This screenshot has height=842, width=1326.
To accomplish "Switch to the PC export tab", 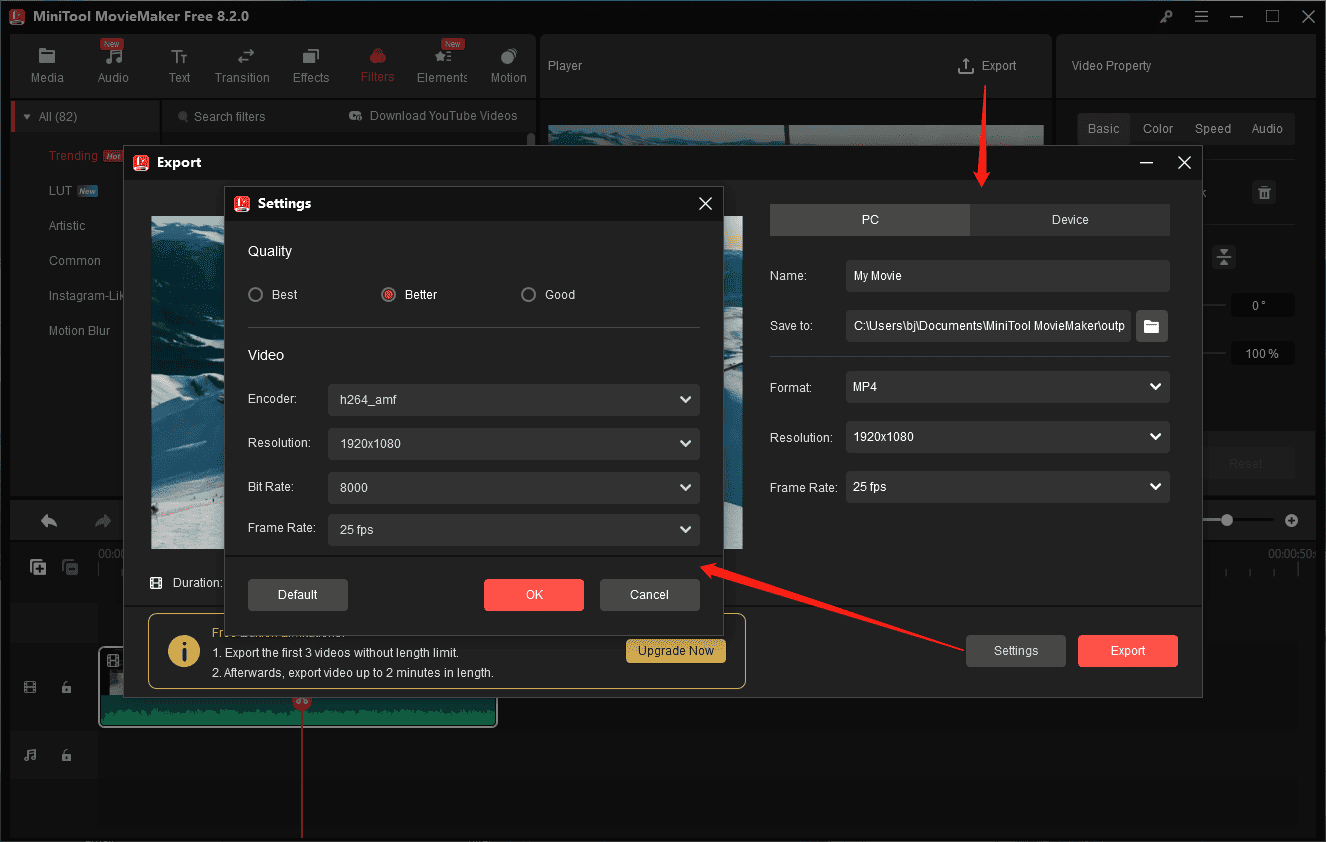I will click(870, 220).
